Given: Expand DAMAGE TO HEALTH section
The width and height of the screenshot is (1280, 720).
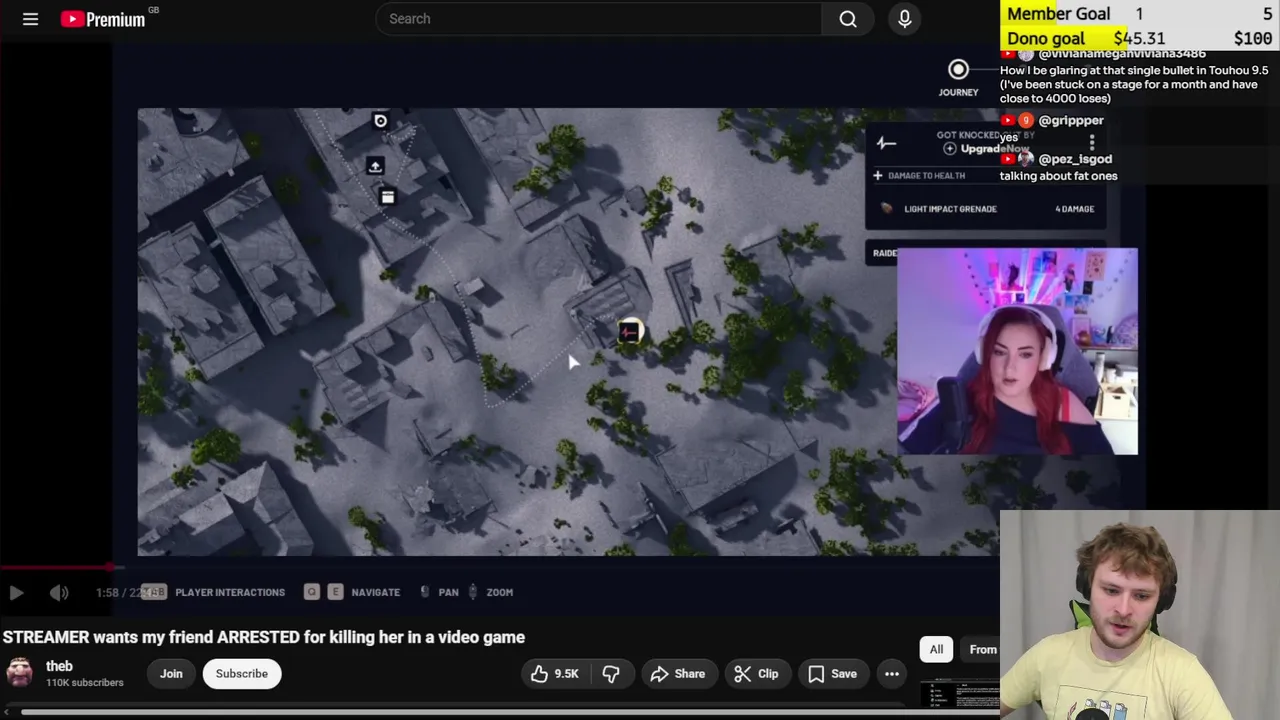Looking at the screenshot, I should coord(919,176).
